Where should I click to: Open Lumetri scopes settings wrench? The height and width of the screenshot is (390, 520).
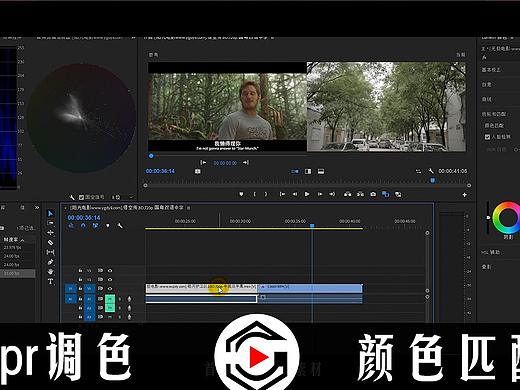pyautogui.click(x=72, y=197)
